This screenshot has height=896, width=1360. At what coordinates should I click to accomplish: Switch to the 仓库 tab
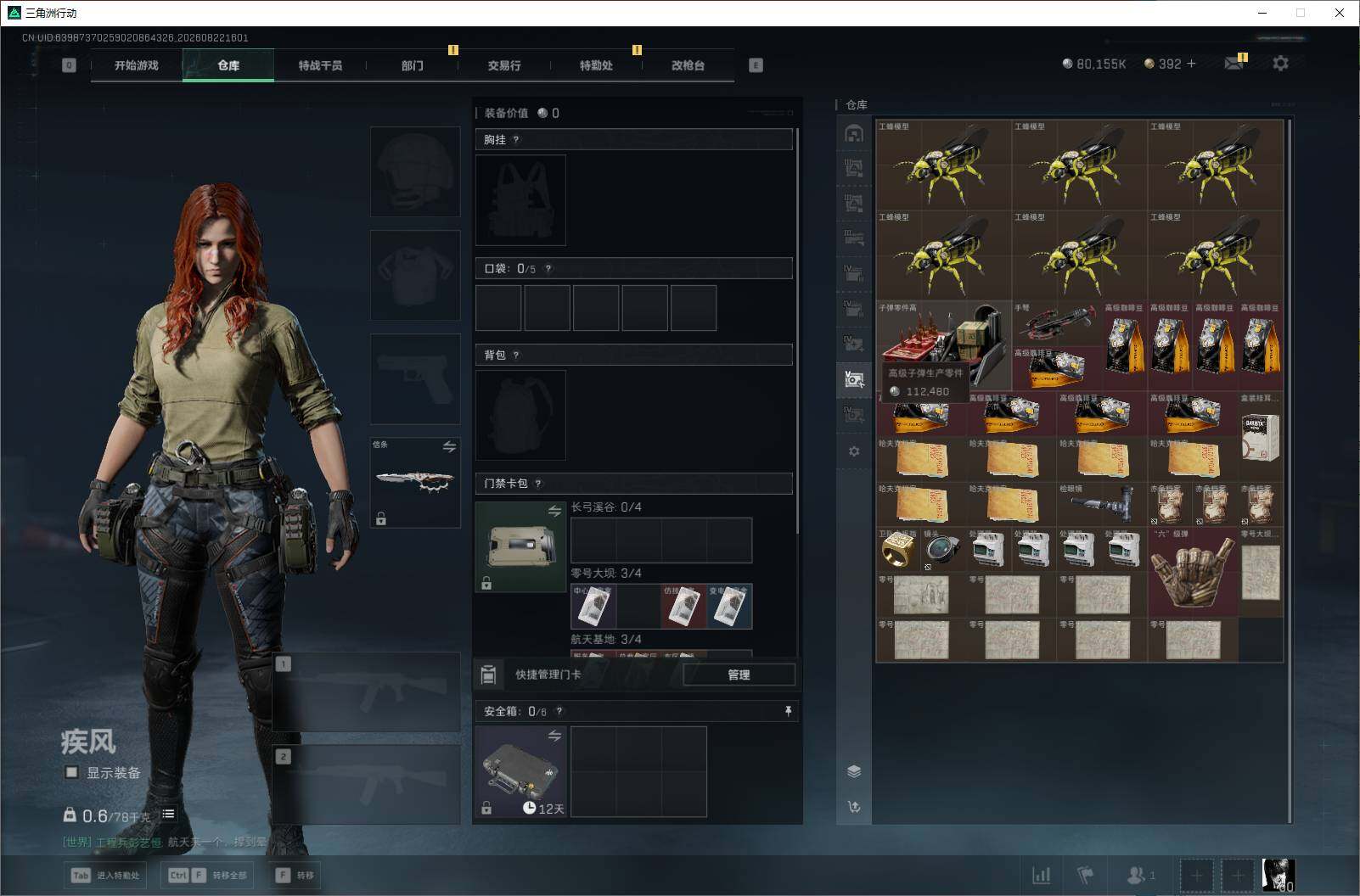(228, 65)
